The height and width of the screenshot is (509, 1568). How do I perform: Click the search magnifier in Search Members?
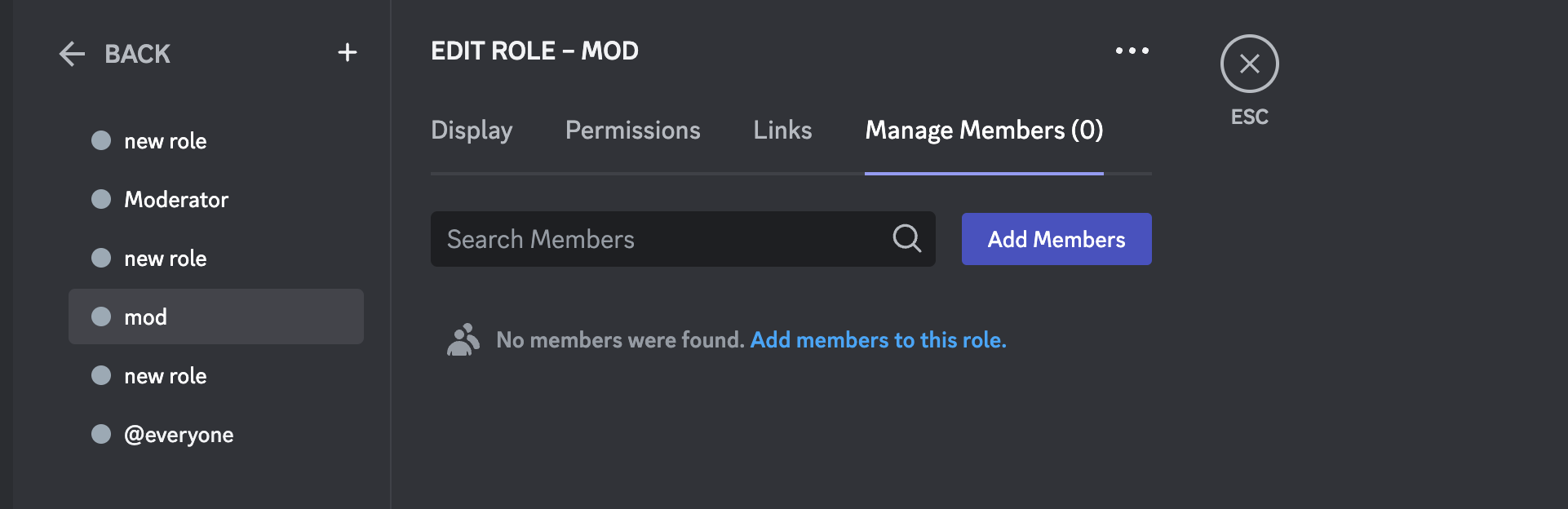click(x=906, y=238)
